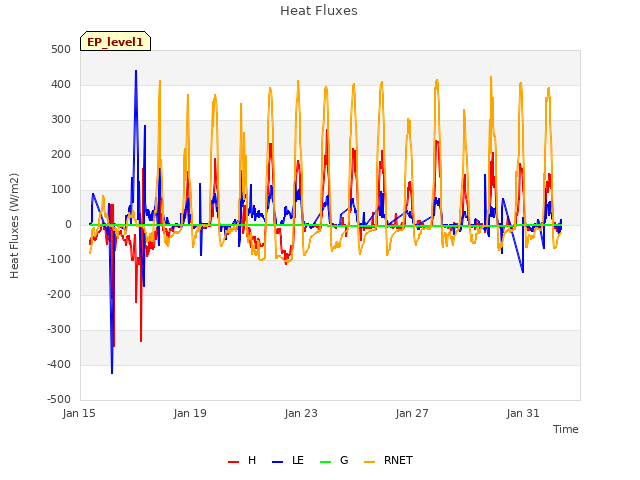Click the Jan 15 x-axis label

[79, 413]
